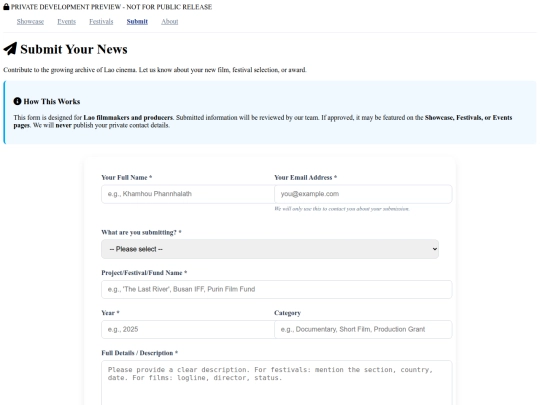Image resolution: width=540 pixels, height=405 pixels.
Task: Click the 'Contribute to the growing archive' intro text
Action: [155, 70]
